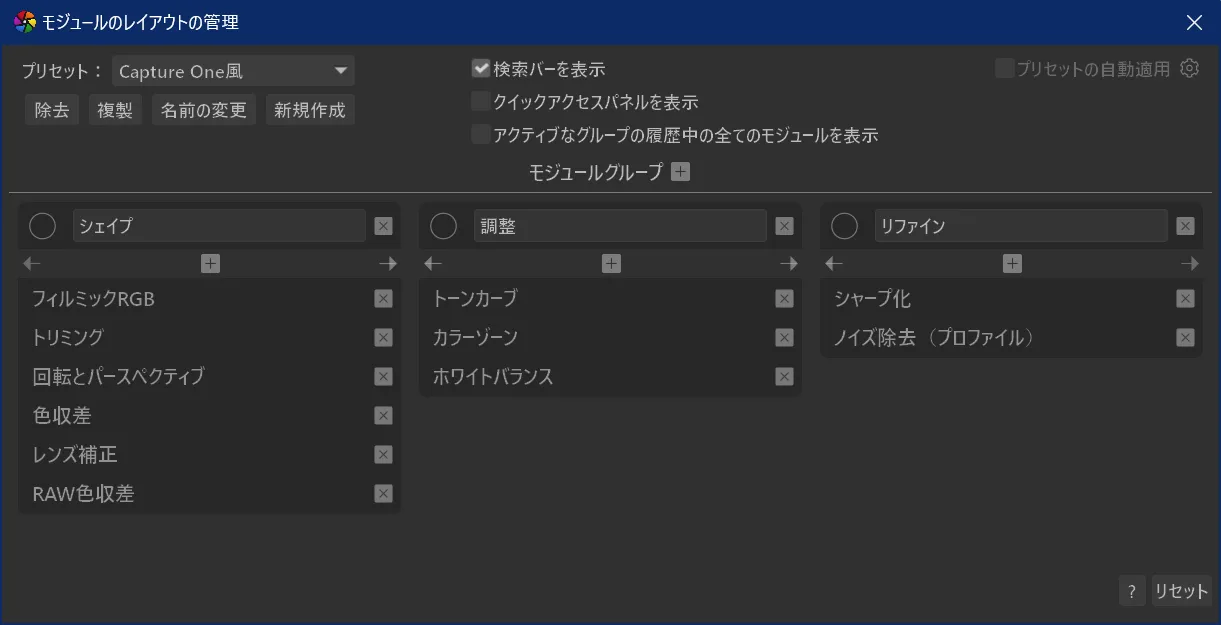Move 調整 group to the right
The image size is (1221, 625).
(x=789, y=264)
